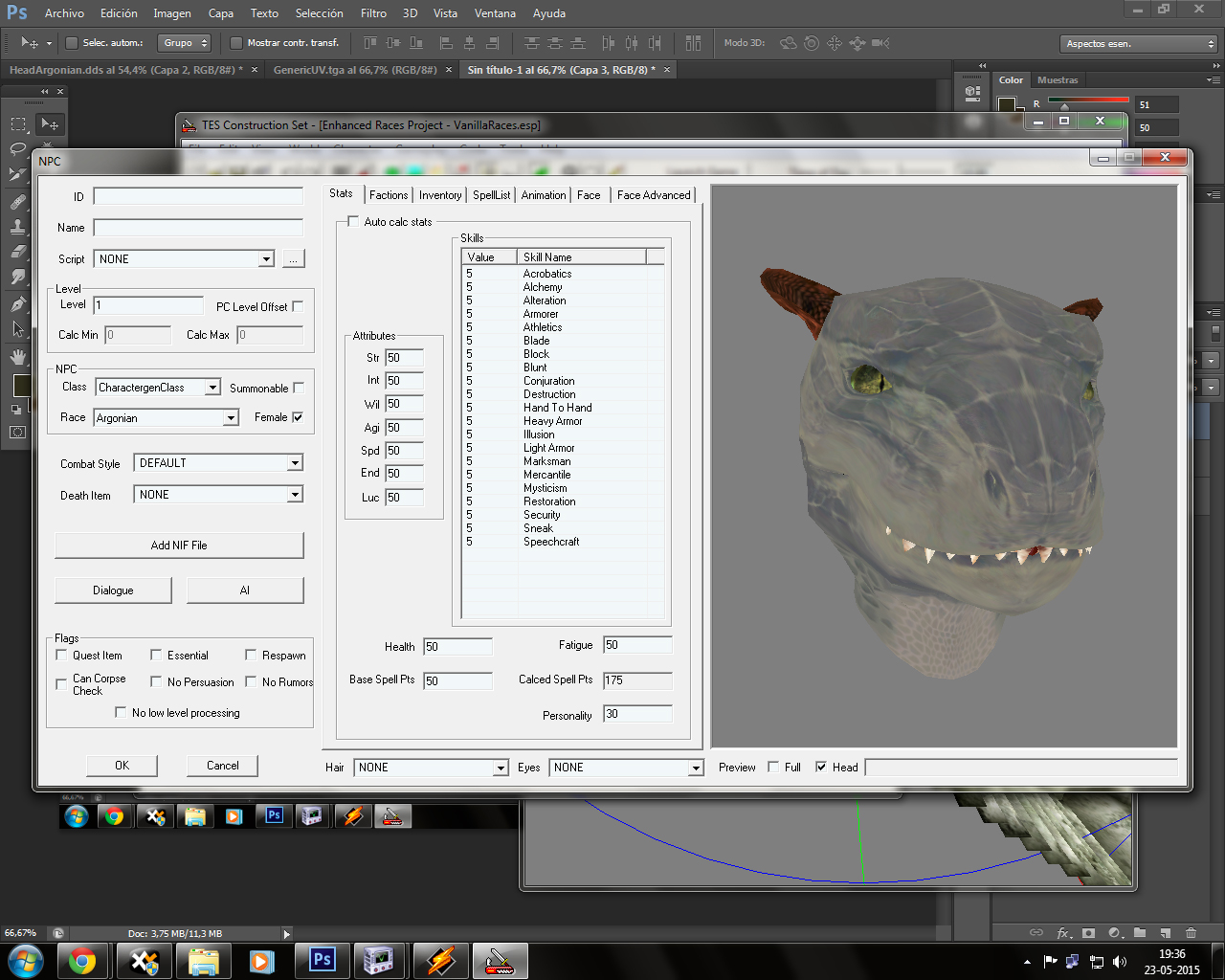Tick the Essential flag checkbox
The height and width of the screenshot is (980, 1225).
pos(156,656)
